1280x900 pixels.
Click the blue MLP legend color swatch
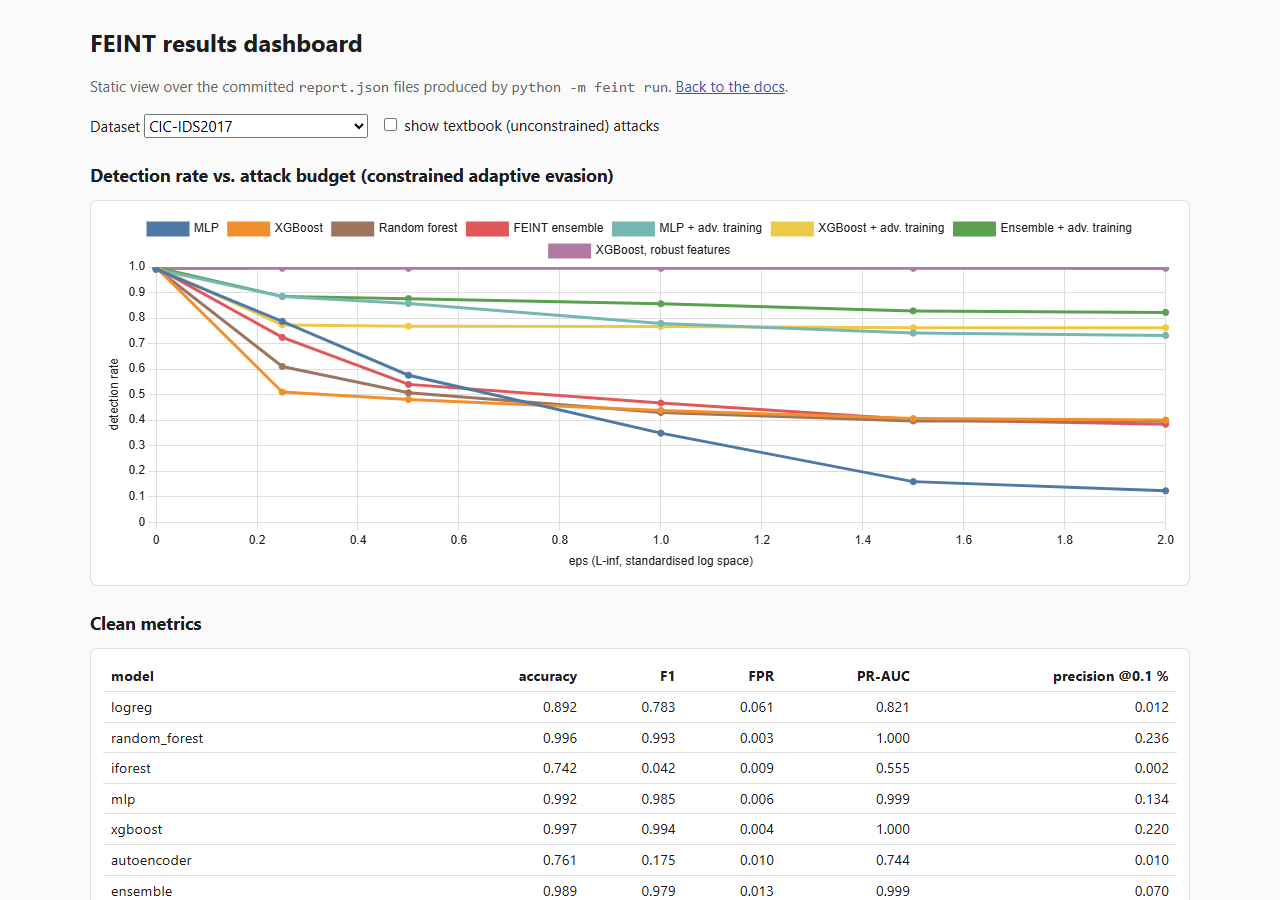pos(168,228)
